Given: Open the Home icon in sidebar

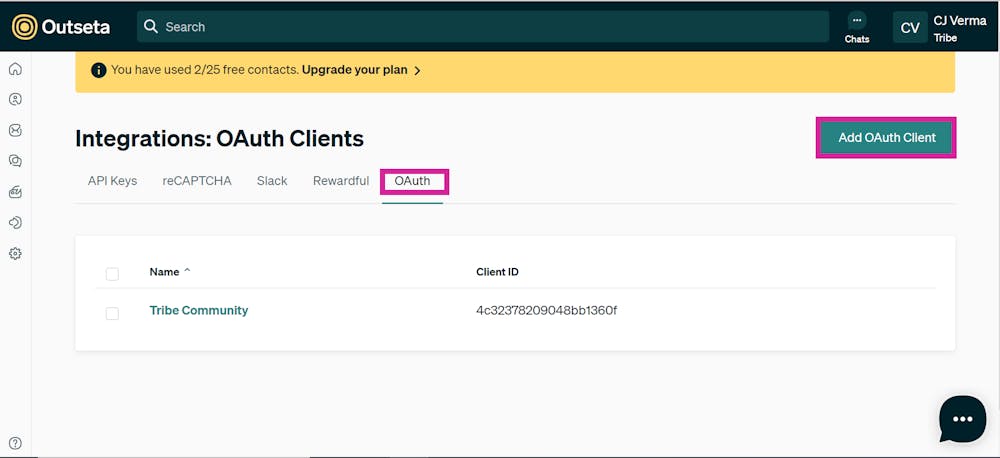Looking at the screenshot, I should click(x=15, y=69).
